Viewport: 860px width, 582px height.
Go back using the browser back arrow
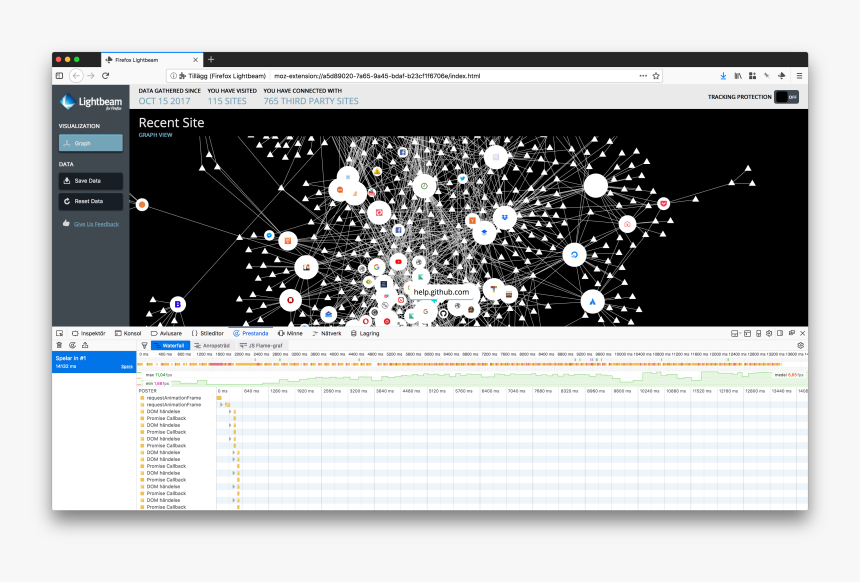(x=76, y=76)
